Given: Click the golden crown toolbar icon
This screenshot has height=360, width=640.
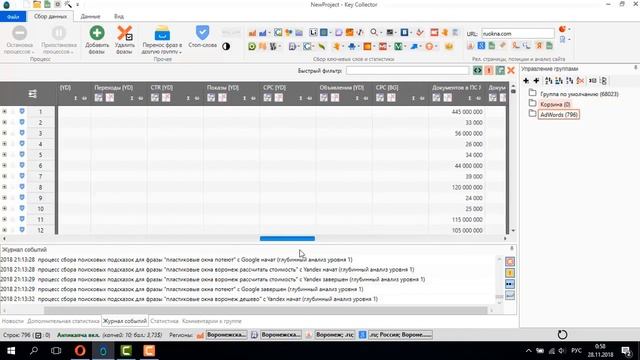Looking at the screenshot, I should click(449, 47).
